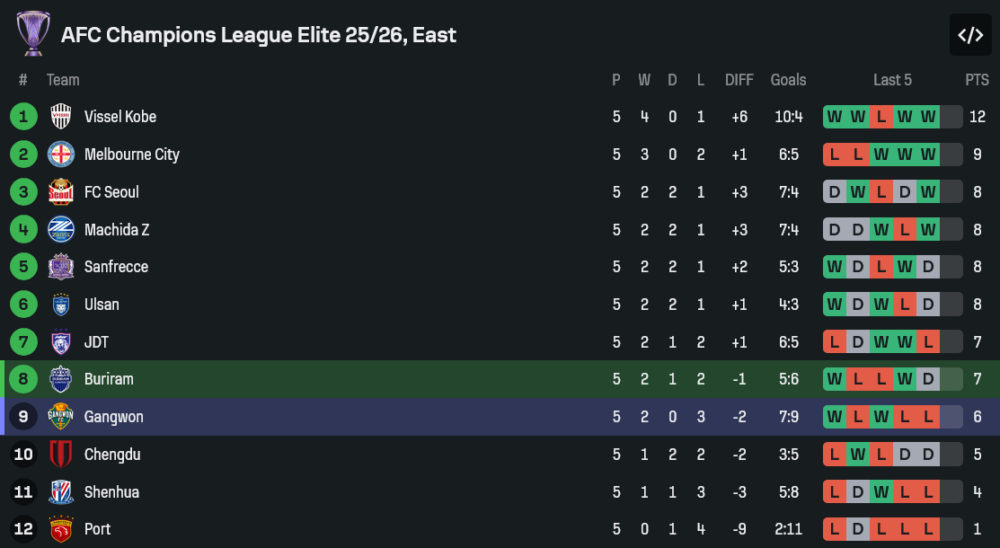Click the Vissel Kobe club crest
Image resolution: width=1000 pixels, height=548 pixels.
pos(61,117)
